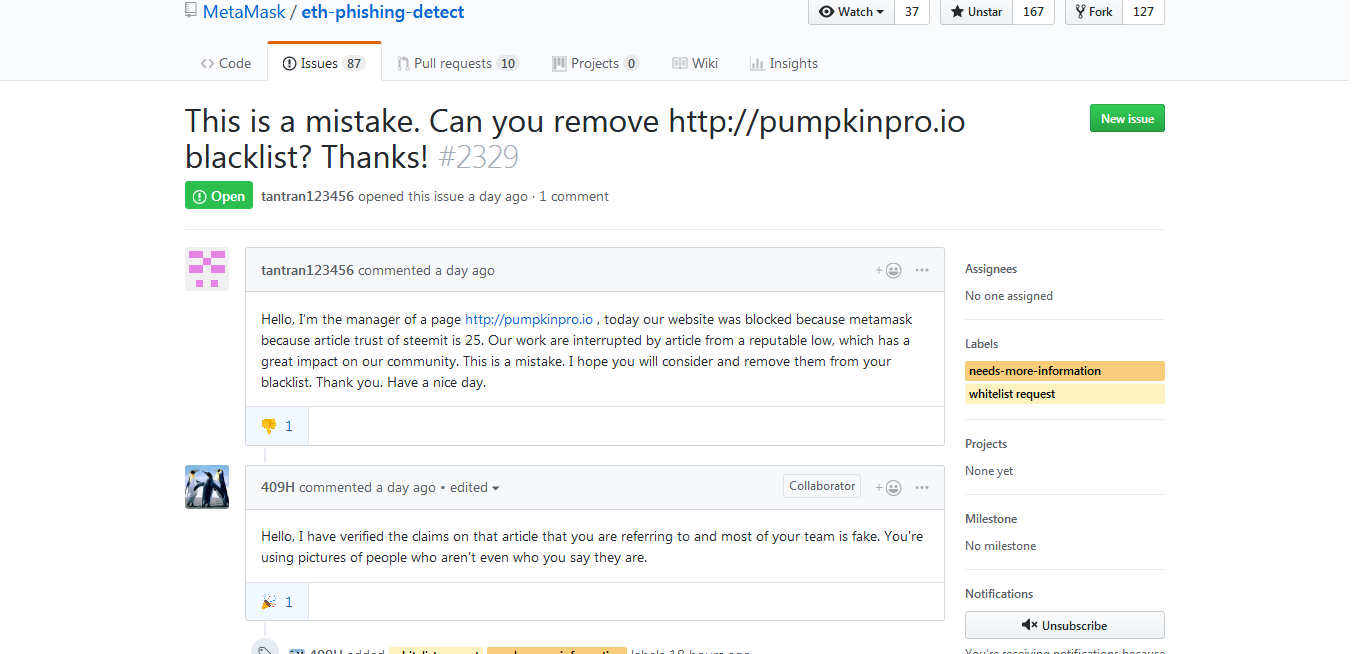Image resolution: width=1366 pixels, height=654 pixels.
Task: View the 127 forks count
Action: point(1143,12)
